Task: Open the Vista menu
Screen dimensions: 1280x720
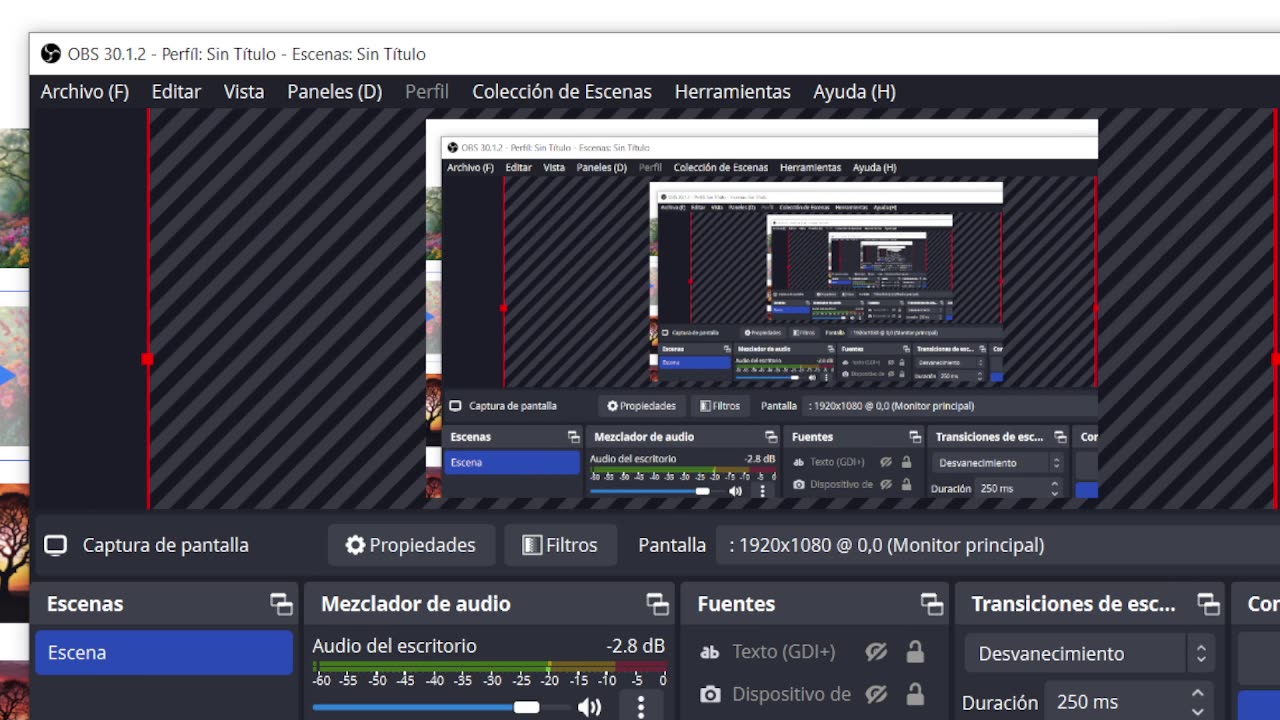Action: 244,92
